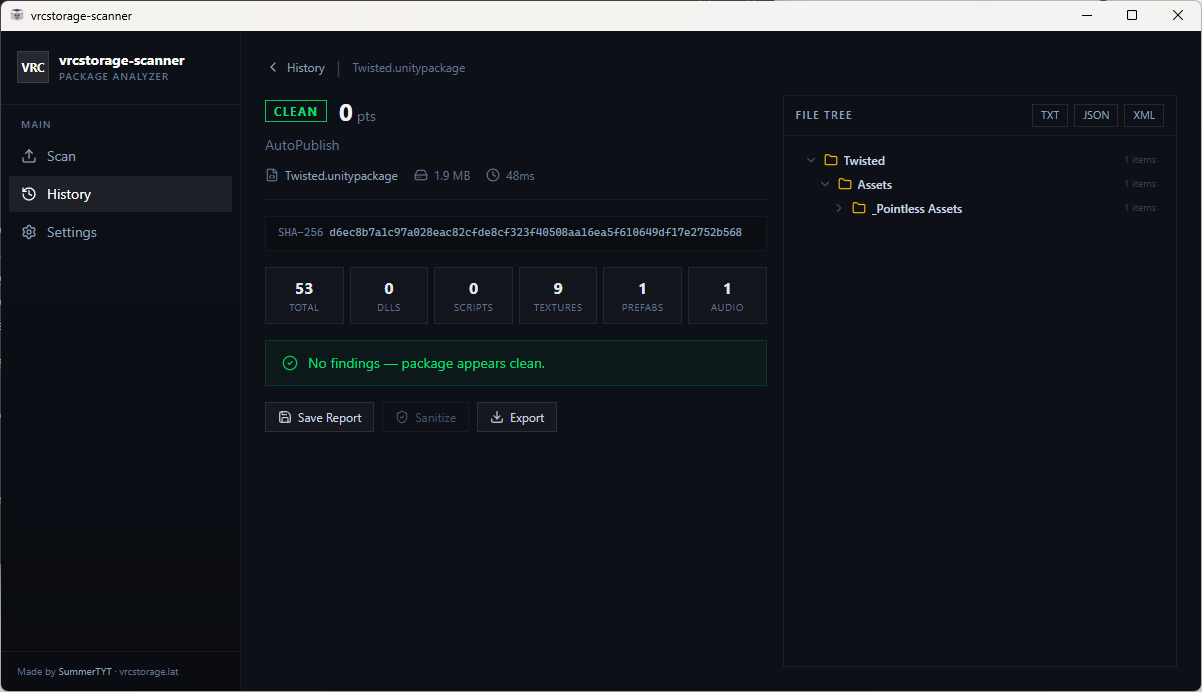Click the 53 Total stat card
Viewport: 1202px width, 692px height.
click(x=304, y=295)
